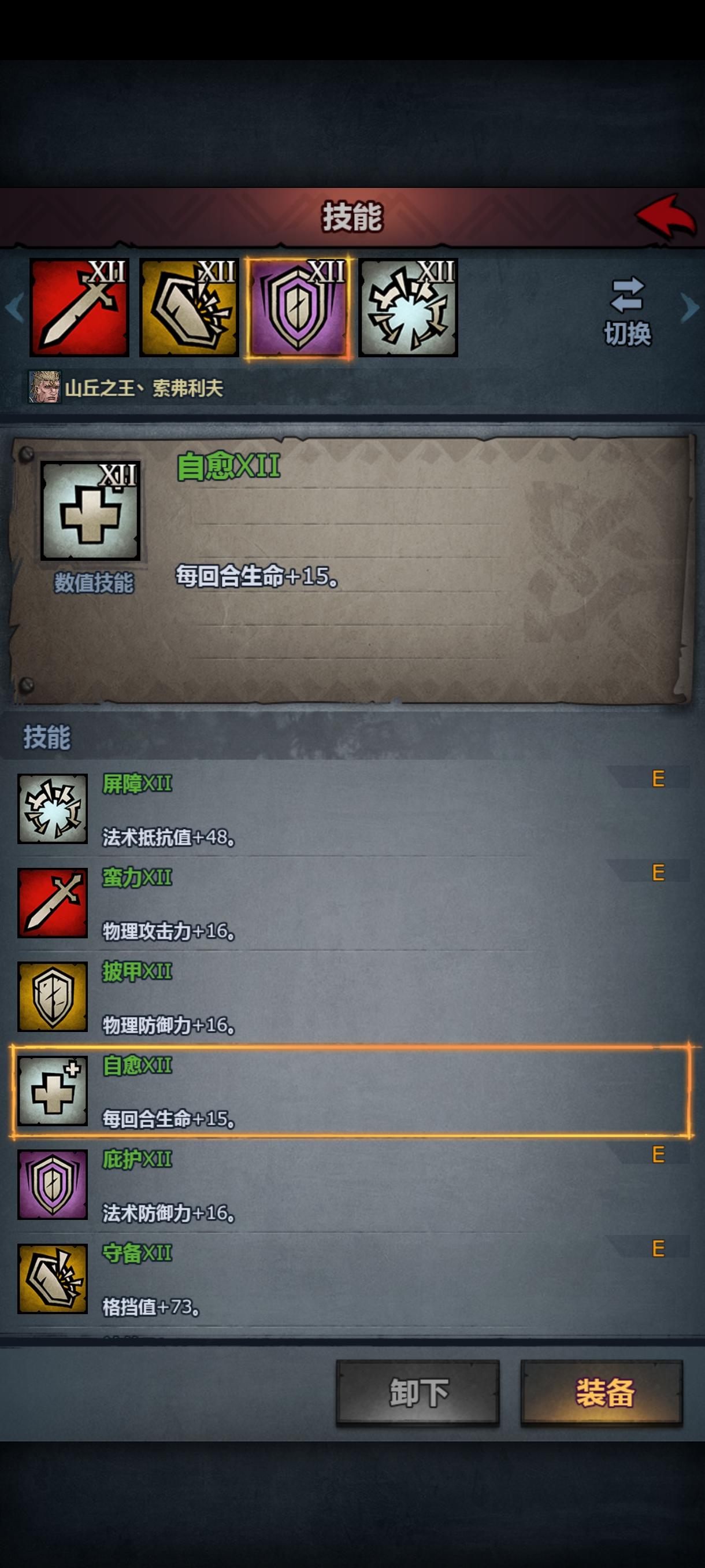Screen dimensions: 705x1568
Task: Choose 庇护XII from skill list
Action: point(353,1185)
